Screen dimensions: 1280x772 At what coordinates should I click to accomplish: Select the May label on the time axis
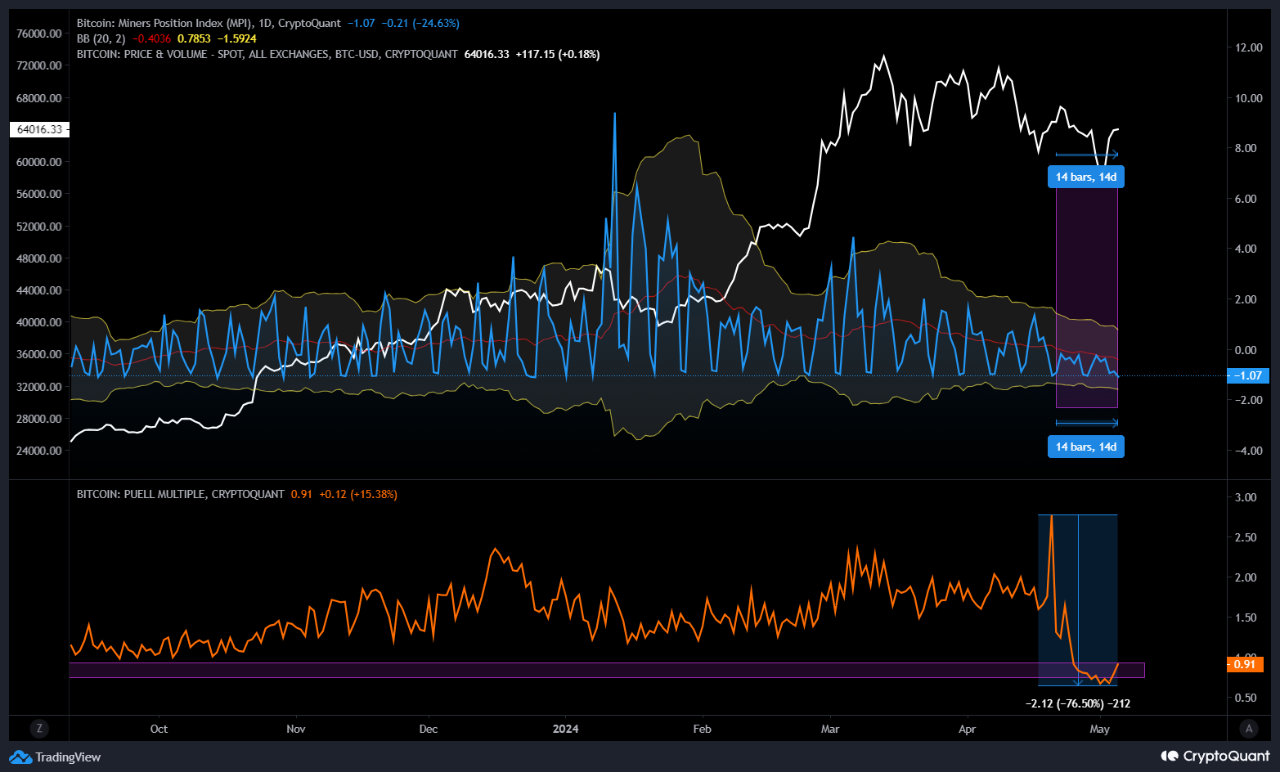tap(1099, 729)
